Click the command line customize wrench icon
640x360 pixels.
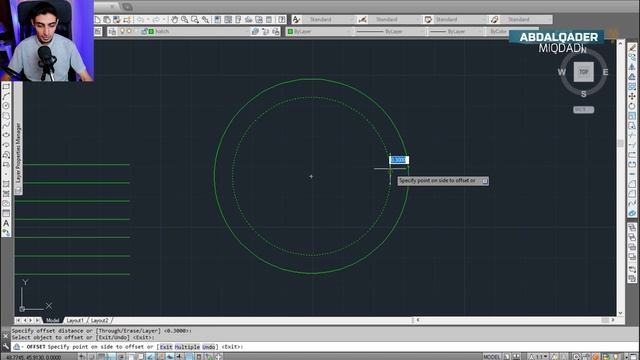[6, 347]
